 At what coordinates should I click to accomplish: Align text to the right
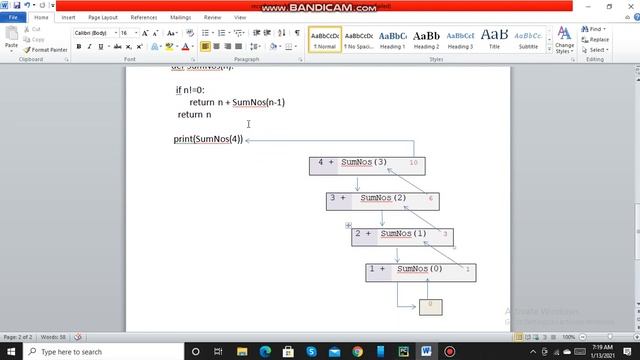click(x=227, y=47)
